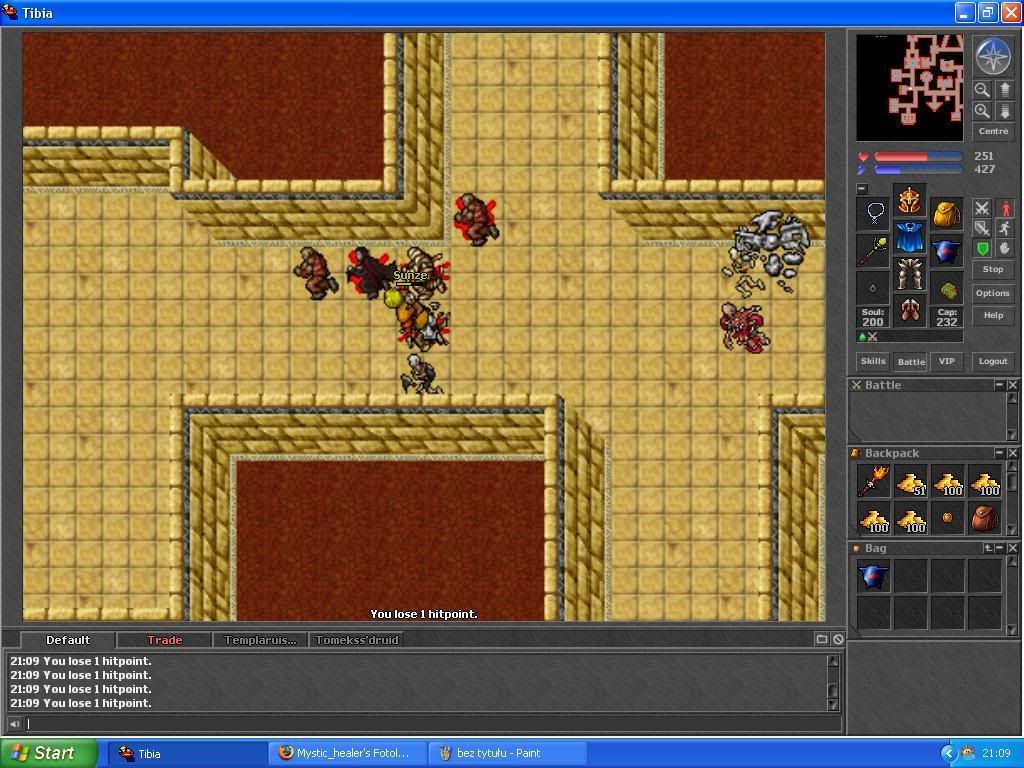Minimize the Bag panel

[999, 548]
